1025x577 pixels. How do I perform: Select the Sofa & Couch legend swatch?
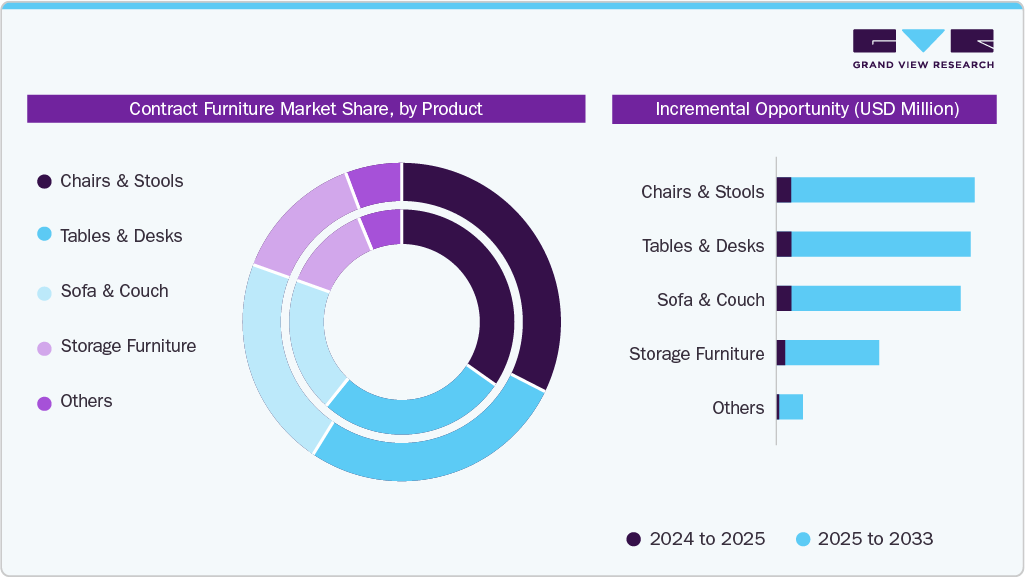tap(42, 291)
